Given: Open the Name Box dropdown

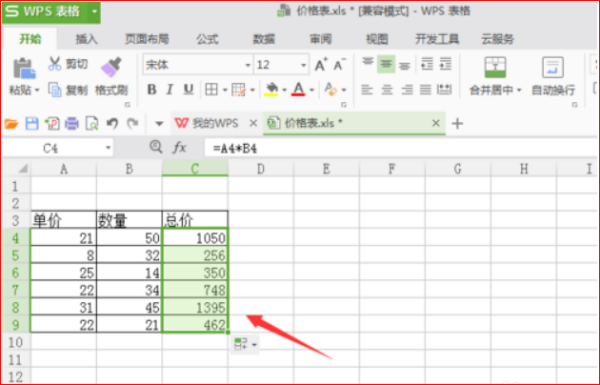Looking at the screenshot, I should [108, 148].
